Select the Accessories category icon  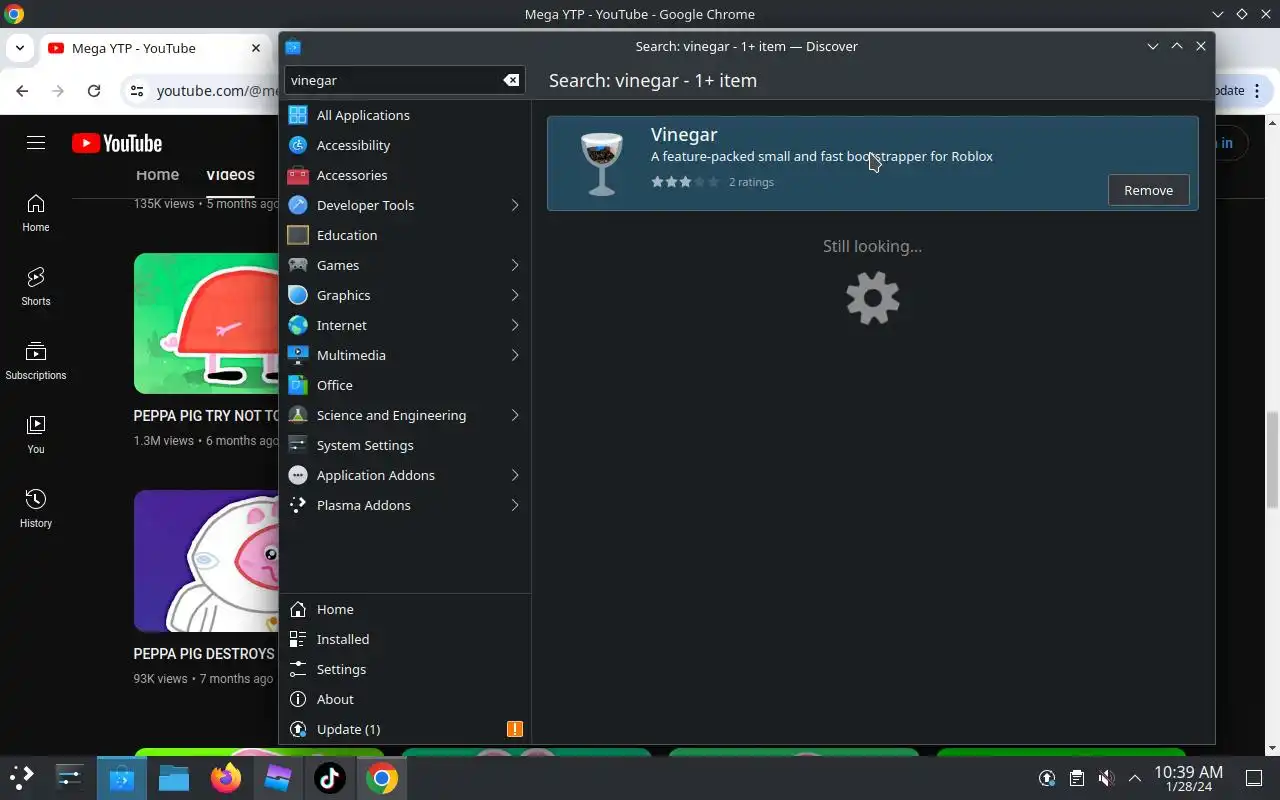297,175
